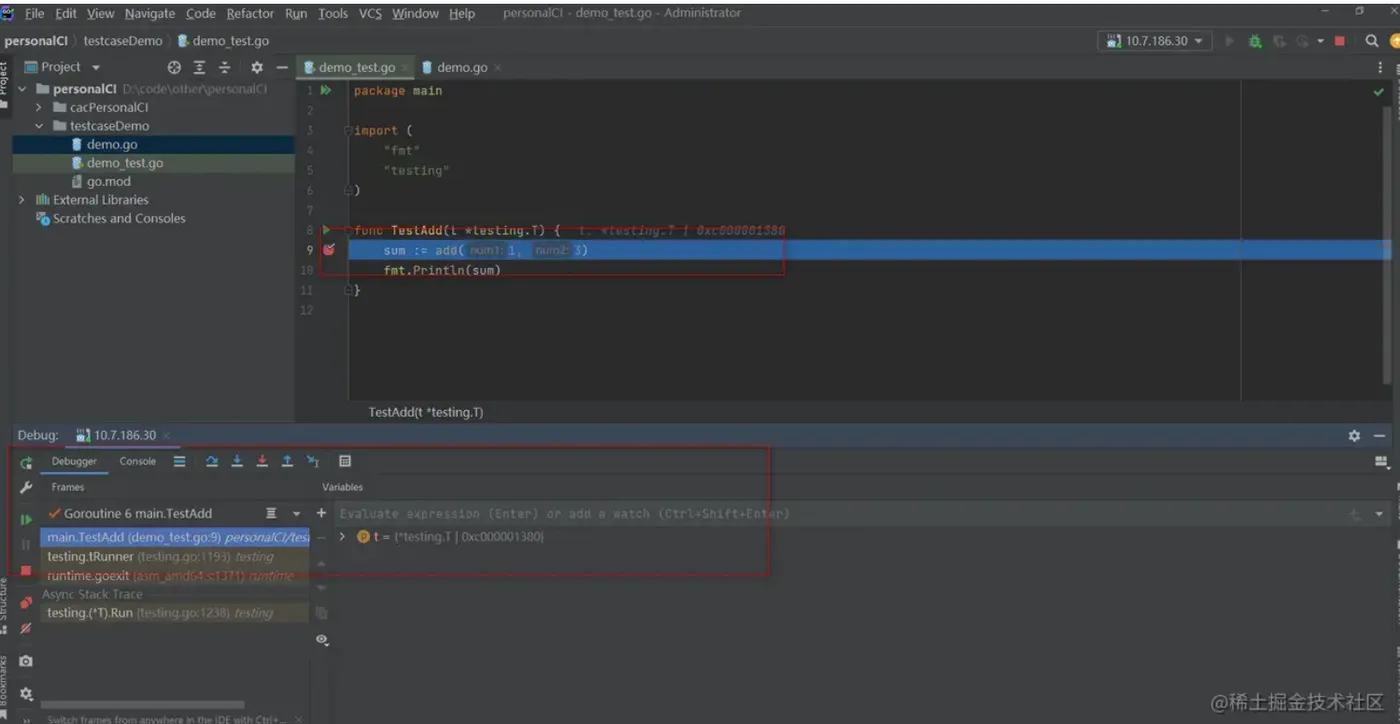The width and height of the screenshot is (1400, 724).
Task: Click the Rerun debug session icon
Action: tap(26, 462)
